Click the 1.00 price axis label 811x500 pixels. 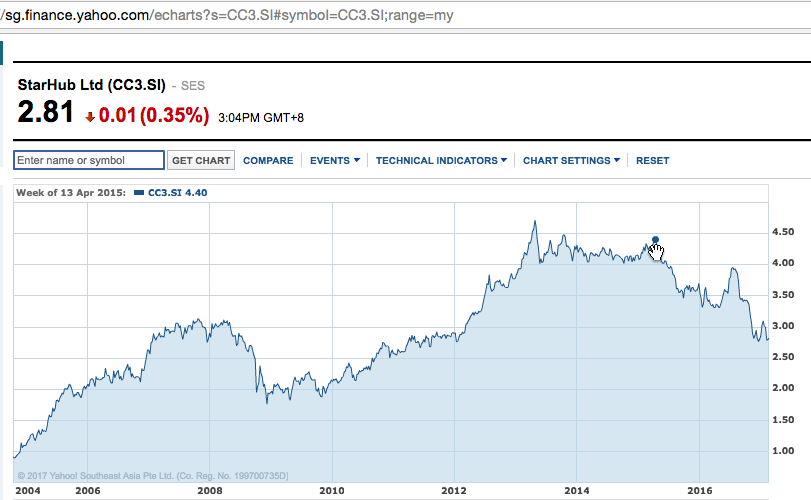783,451
